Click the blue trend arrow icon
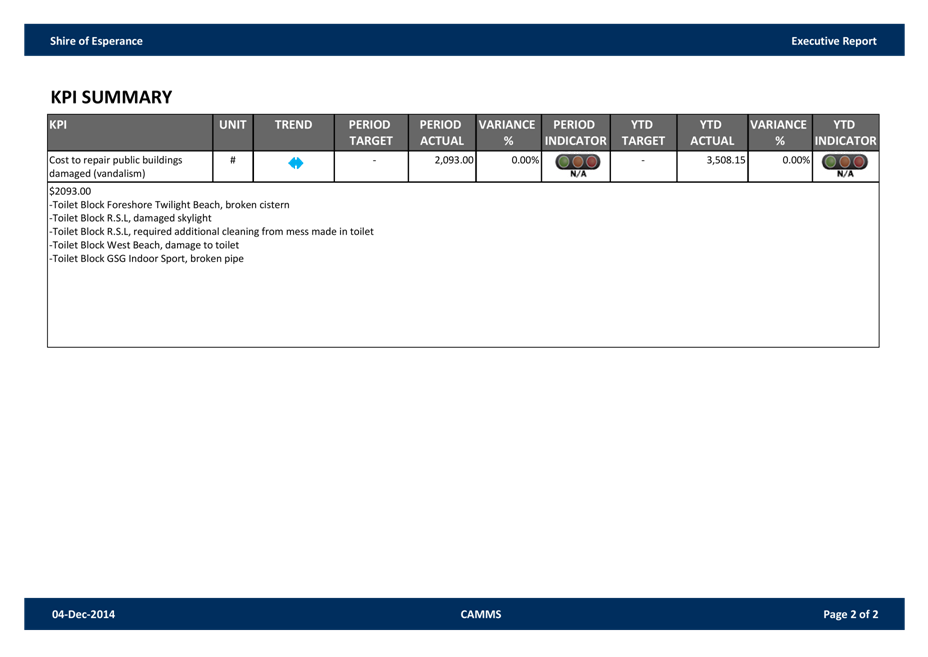 (295, 163)
